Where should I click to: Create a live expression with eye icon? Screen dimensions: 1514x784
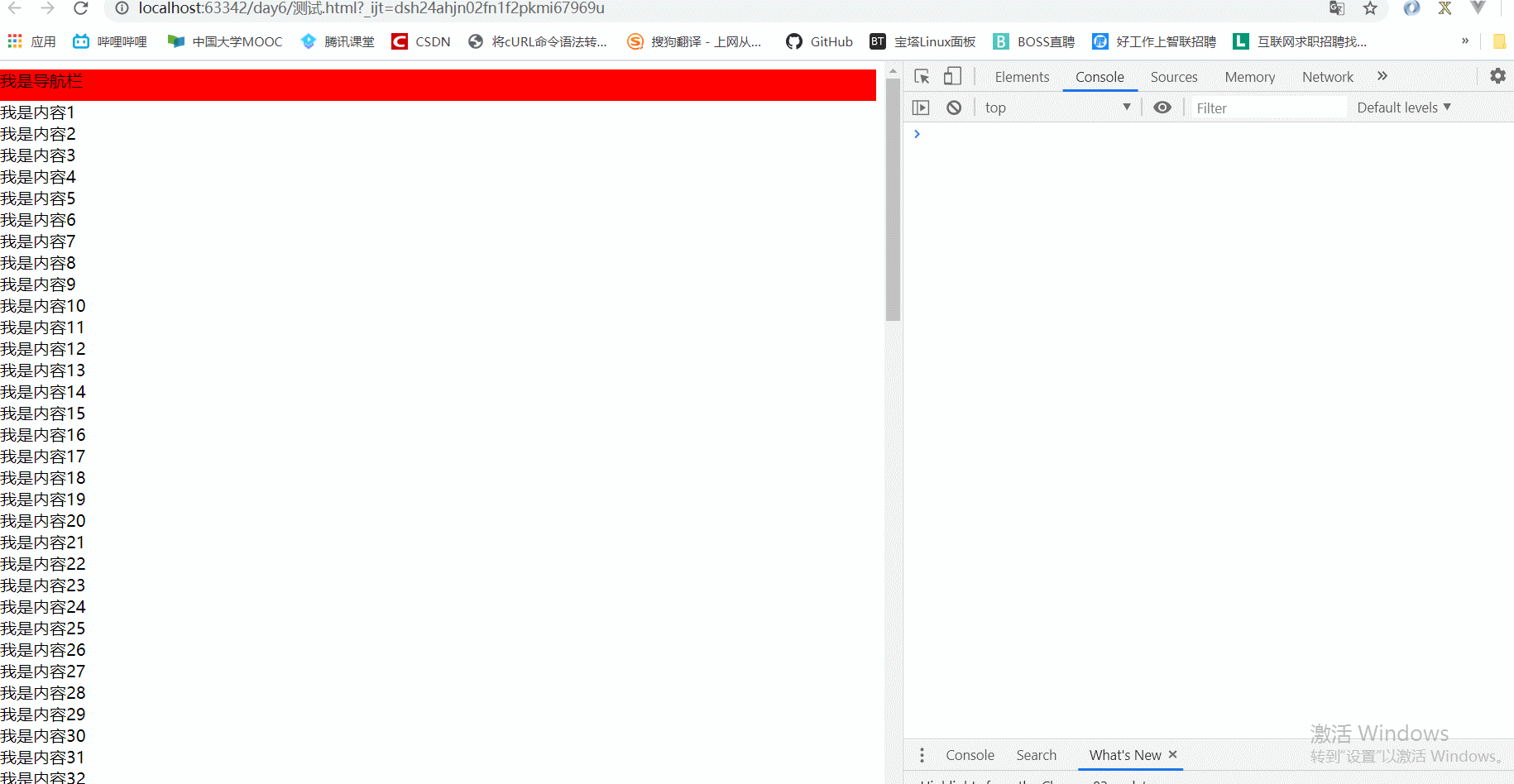pos(1162,108)
